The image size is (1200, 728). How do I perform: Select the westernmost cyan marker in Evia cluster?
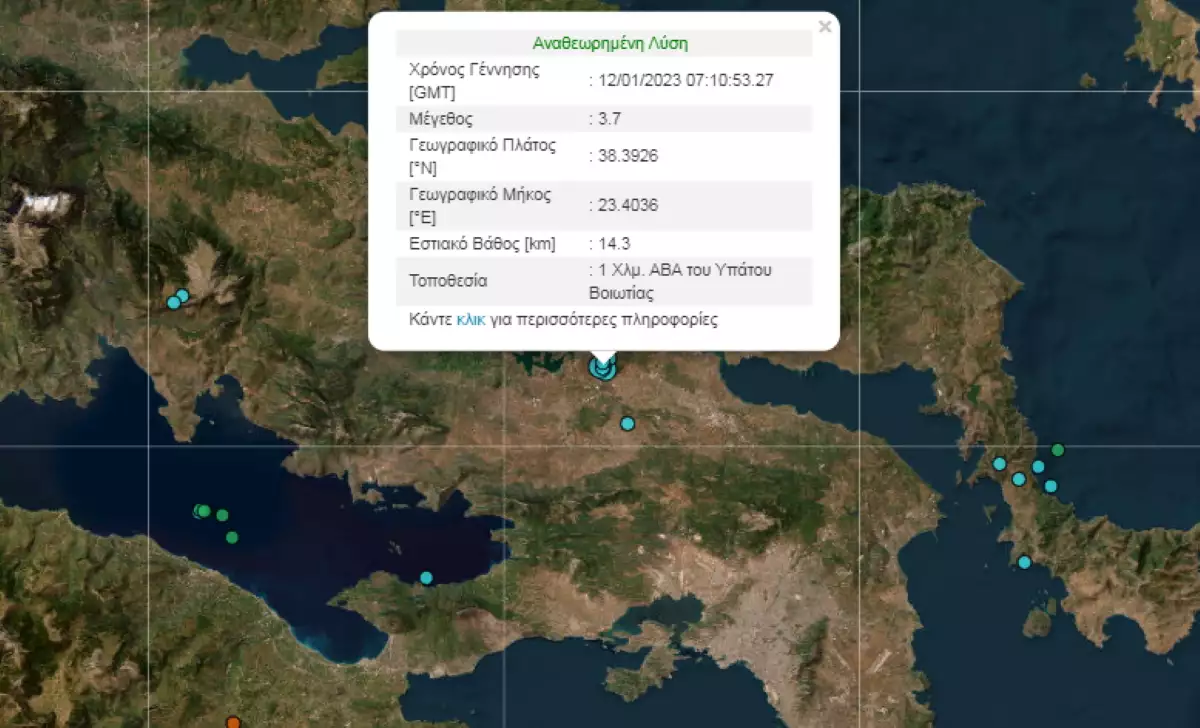point(998,463)
